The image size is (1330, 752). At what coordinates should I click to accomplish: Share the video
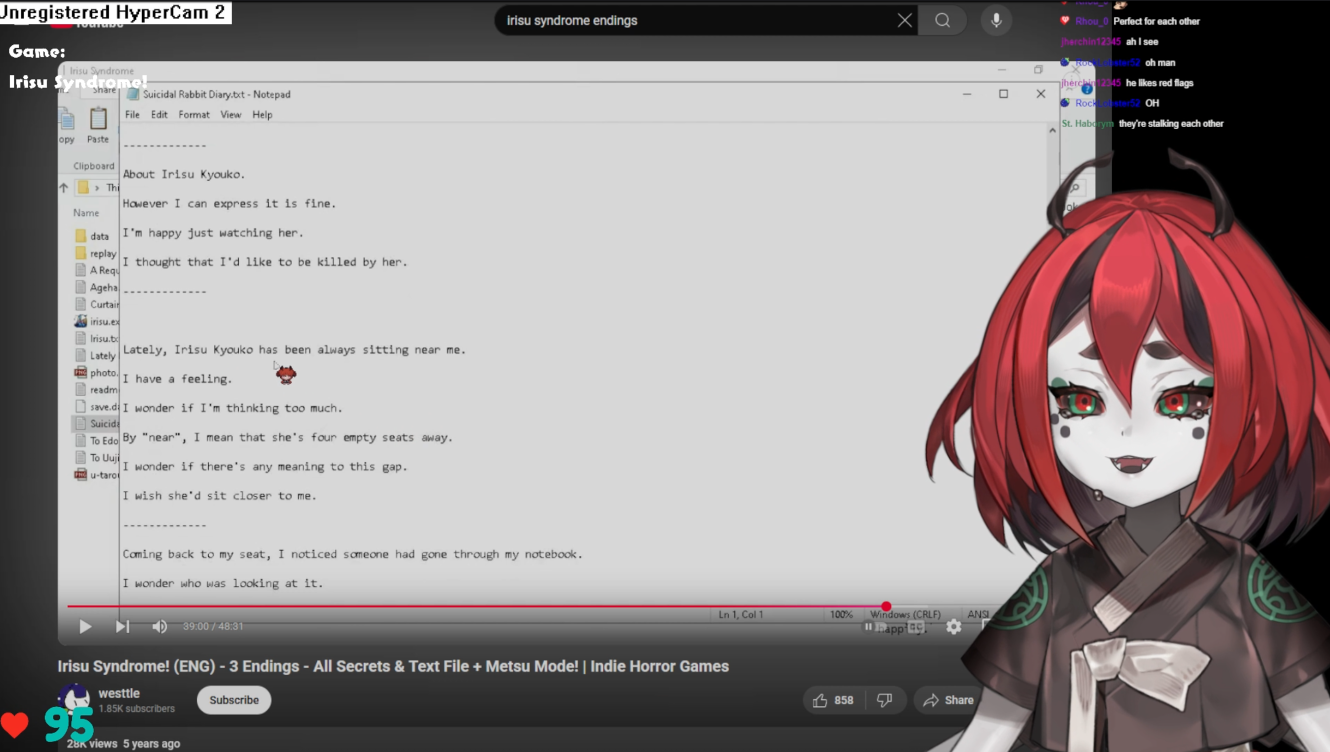(x=948, y=700)
